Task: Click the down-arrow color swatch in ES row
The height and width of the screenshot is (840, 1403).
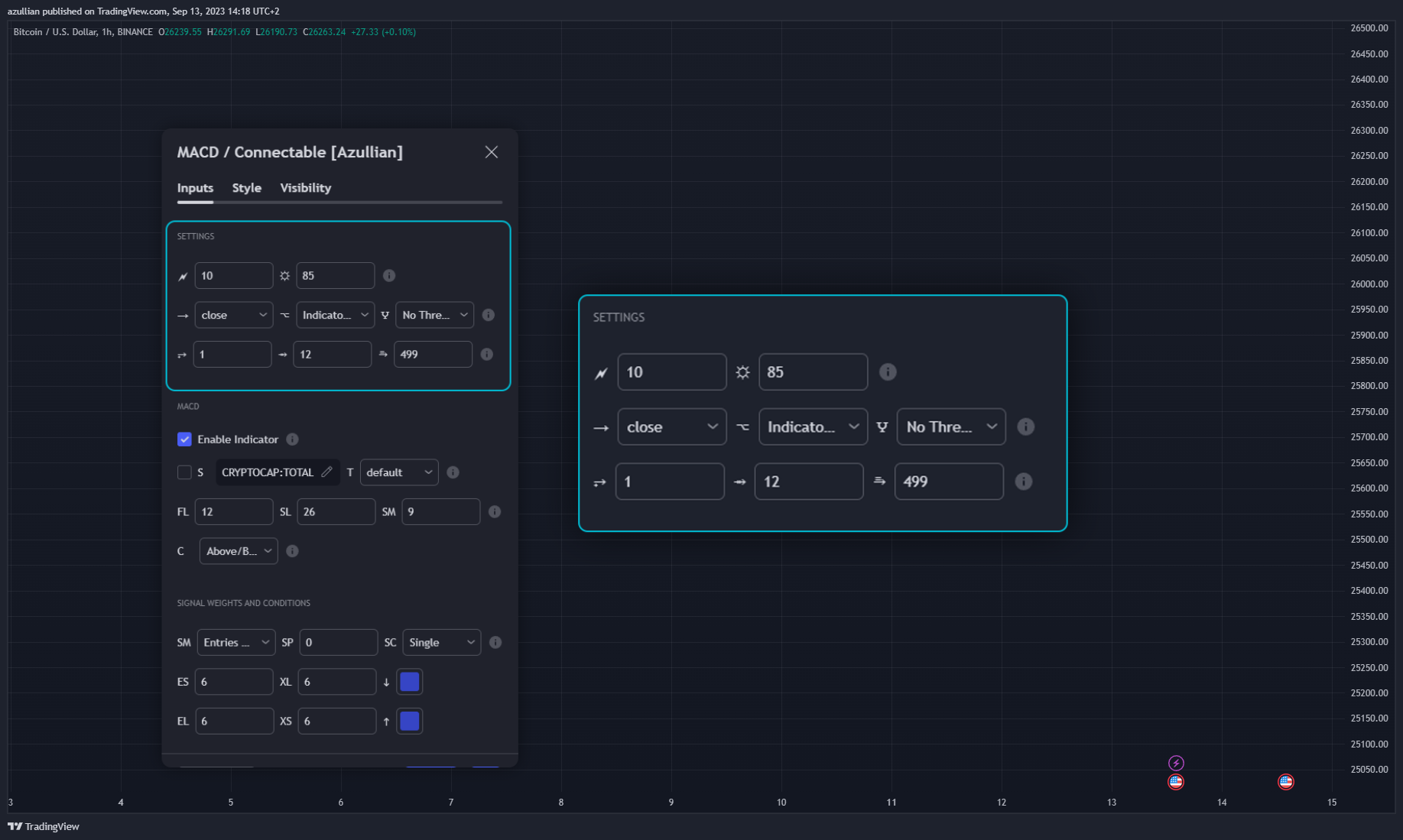Action: 410,682
